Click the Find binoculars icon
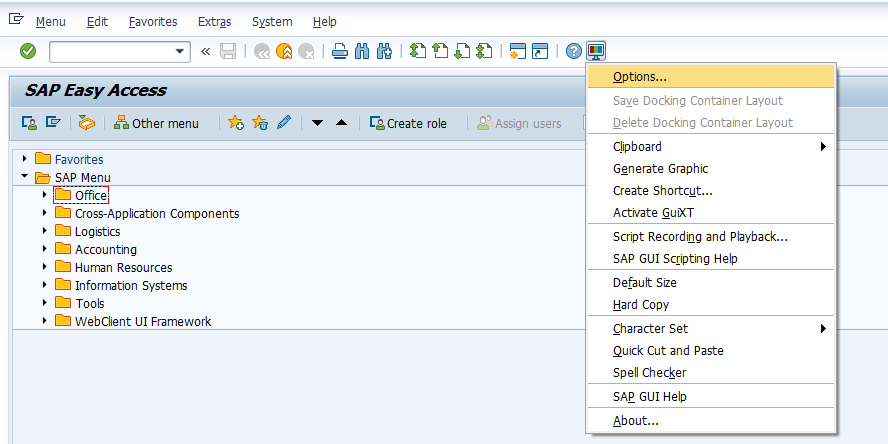Viewport: 888px width, 444px height. pyautogui.click(x=362, y=52)
